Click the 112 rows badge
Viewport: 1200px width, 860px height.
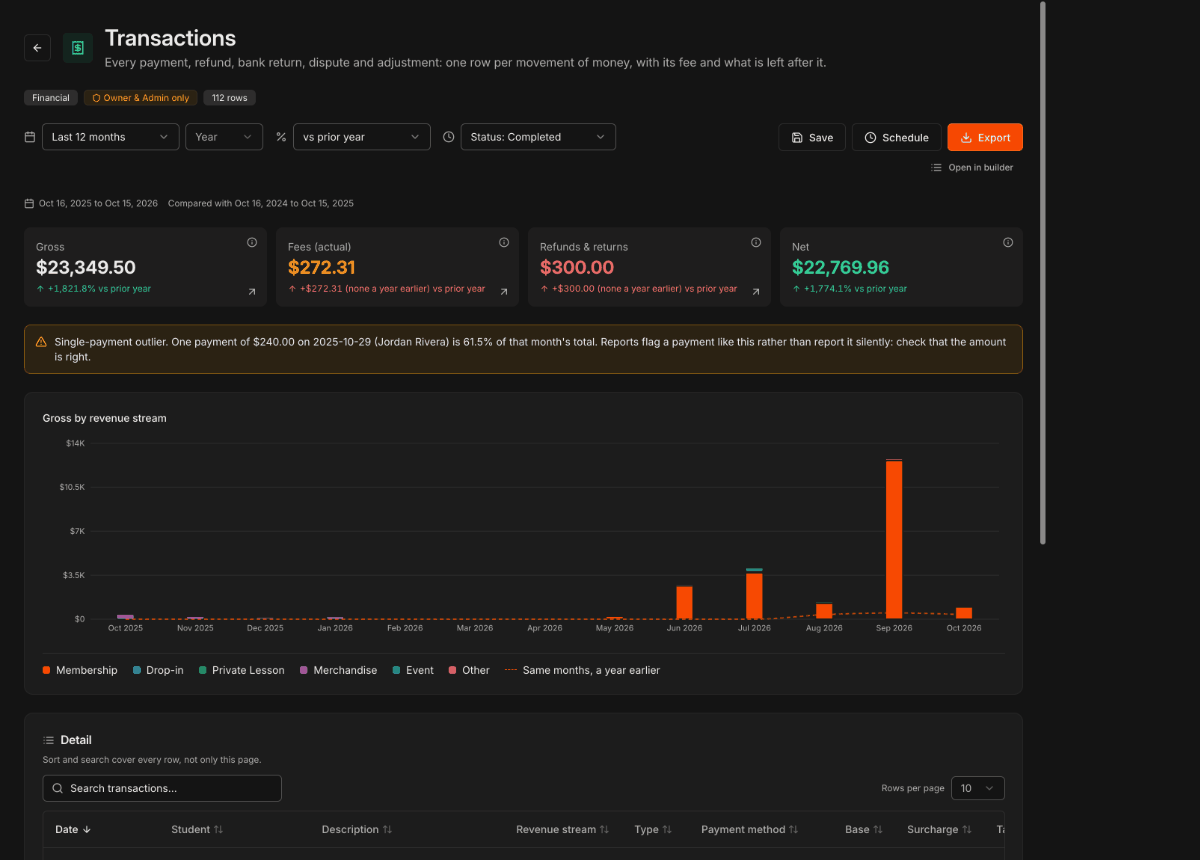tap(229, 98)
